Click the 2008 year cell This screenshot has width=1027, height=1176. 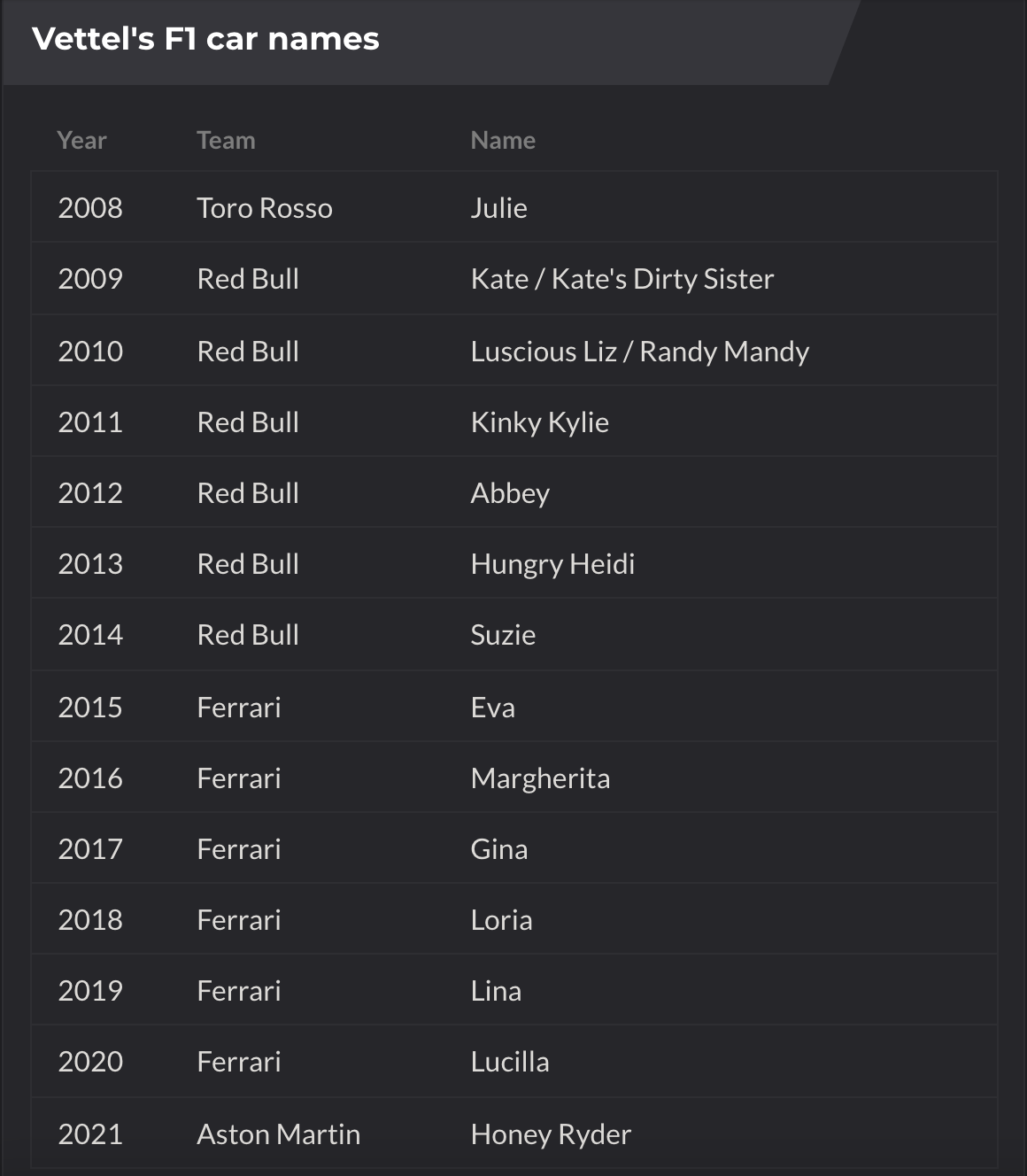[90, 208]
